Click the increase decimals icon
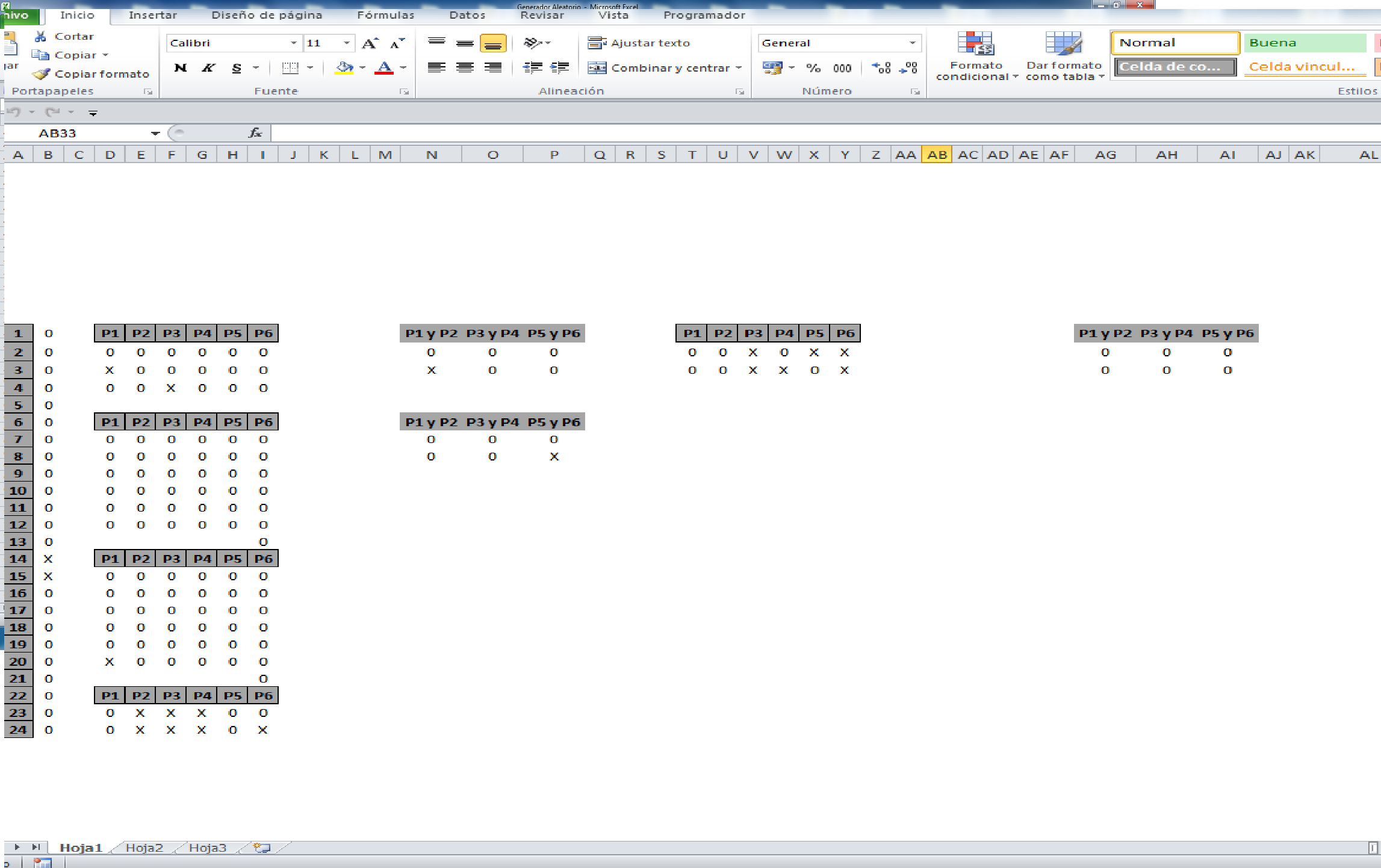This screenshot has width=1381, height=868. pos(881,68)
